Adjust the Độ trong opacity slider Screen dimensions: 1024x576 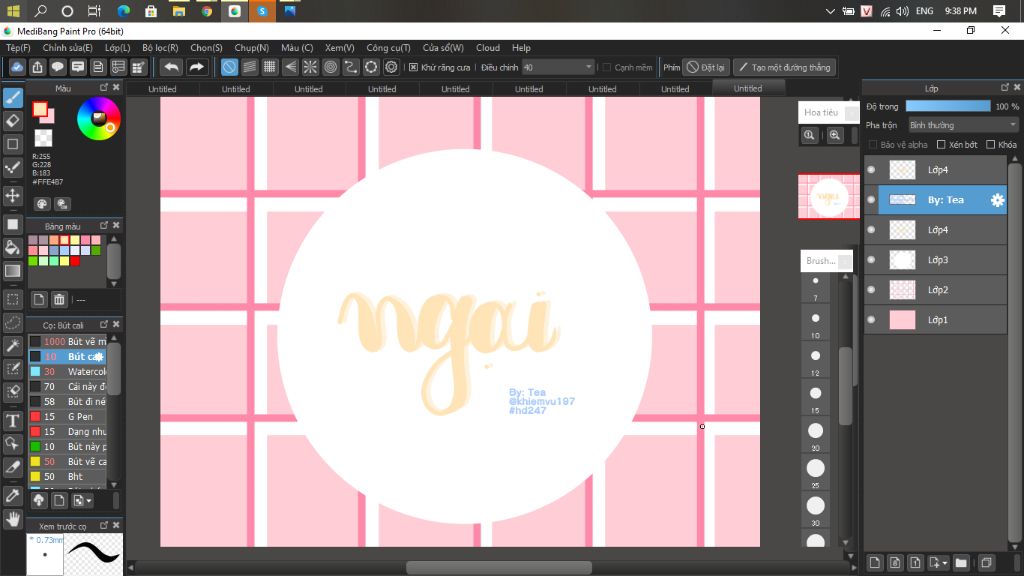(948, 106)
